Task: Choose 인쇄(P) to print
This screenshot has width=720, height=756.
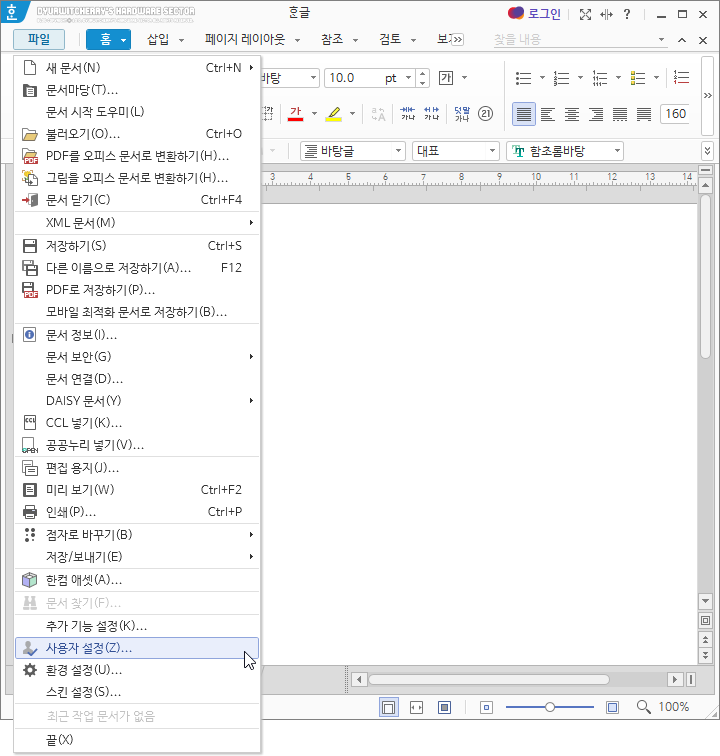Action: (x=137, y=512)
